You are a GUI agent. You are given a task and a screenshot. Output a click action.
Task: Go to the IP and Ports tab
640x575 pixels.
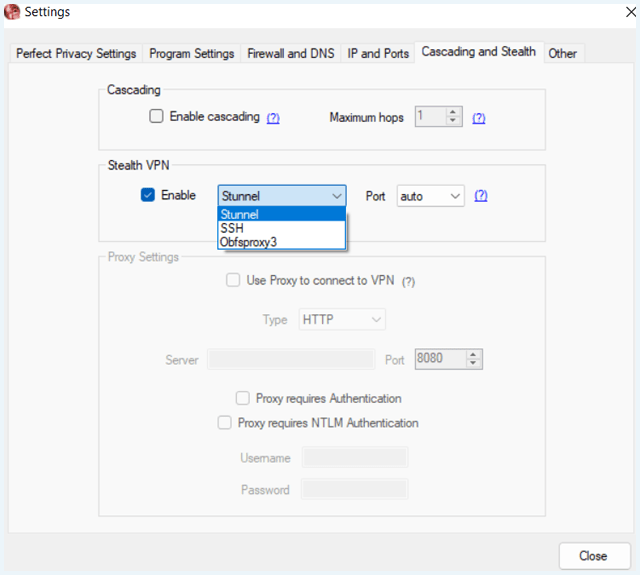coord(378,53)
